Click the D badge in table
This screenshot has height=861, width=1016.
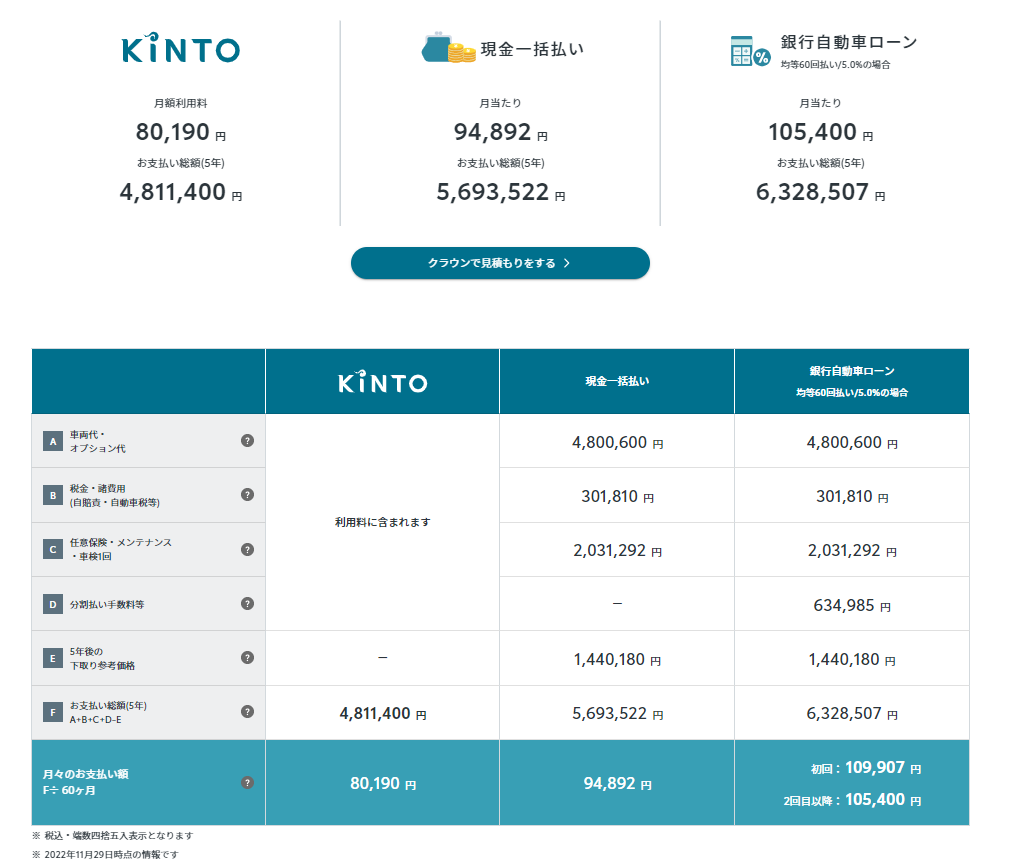[x=52, y=604]
